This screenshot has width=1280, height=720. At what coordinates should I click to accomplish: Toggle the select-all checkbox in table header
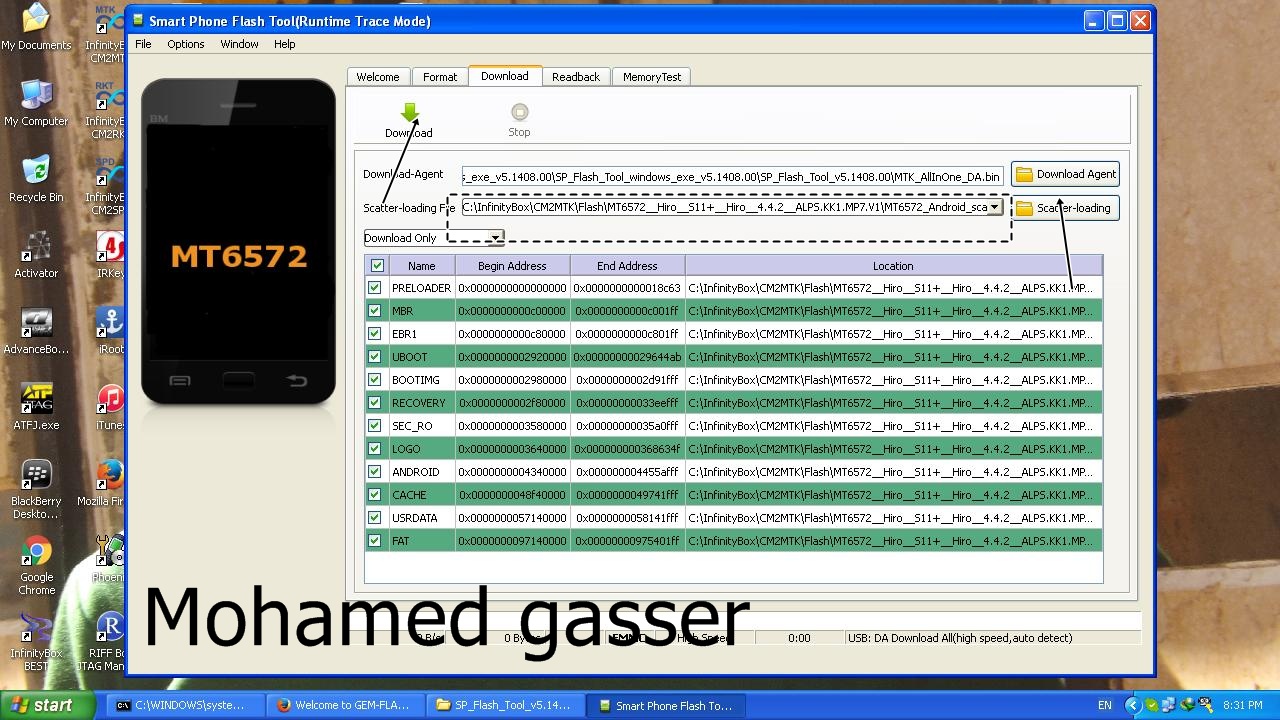pos(377,266)
